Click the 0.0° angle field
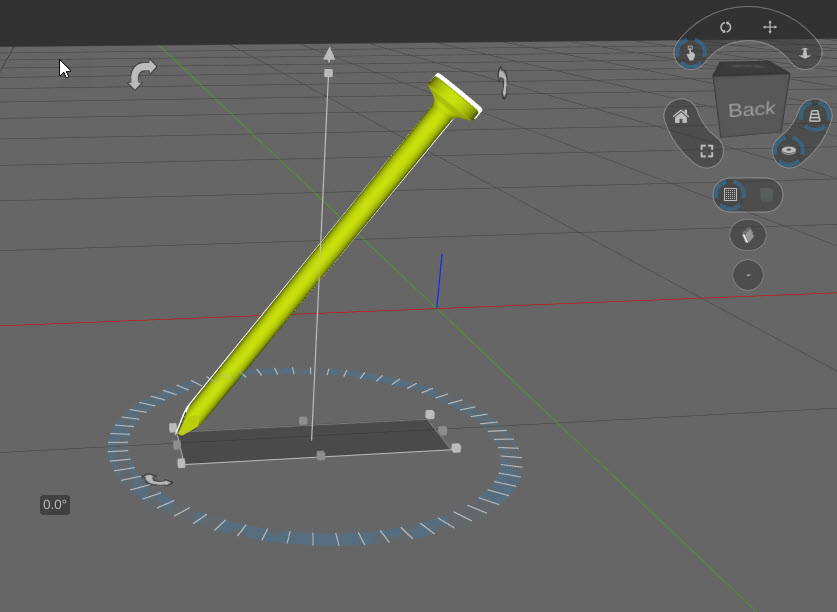This screenshot has width=837, height=612. click(55, 505)
